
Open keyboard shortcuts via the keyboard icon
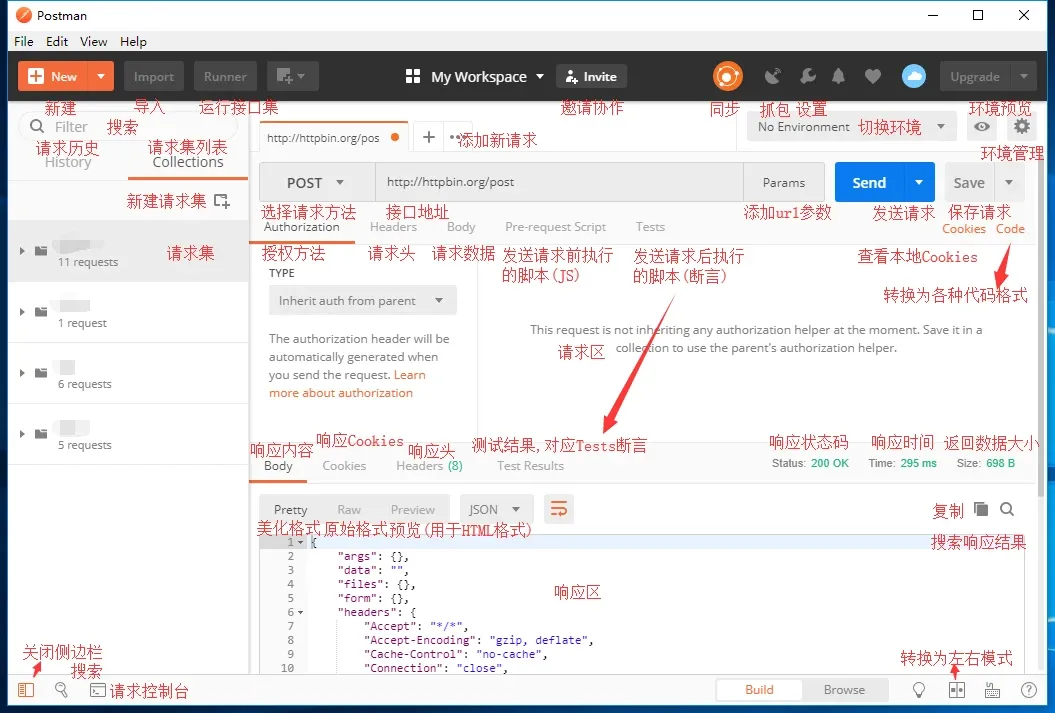991,689
